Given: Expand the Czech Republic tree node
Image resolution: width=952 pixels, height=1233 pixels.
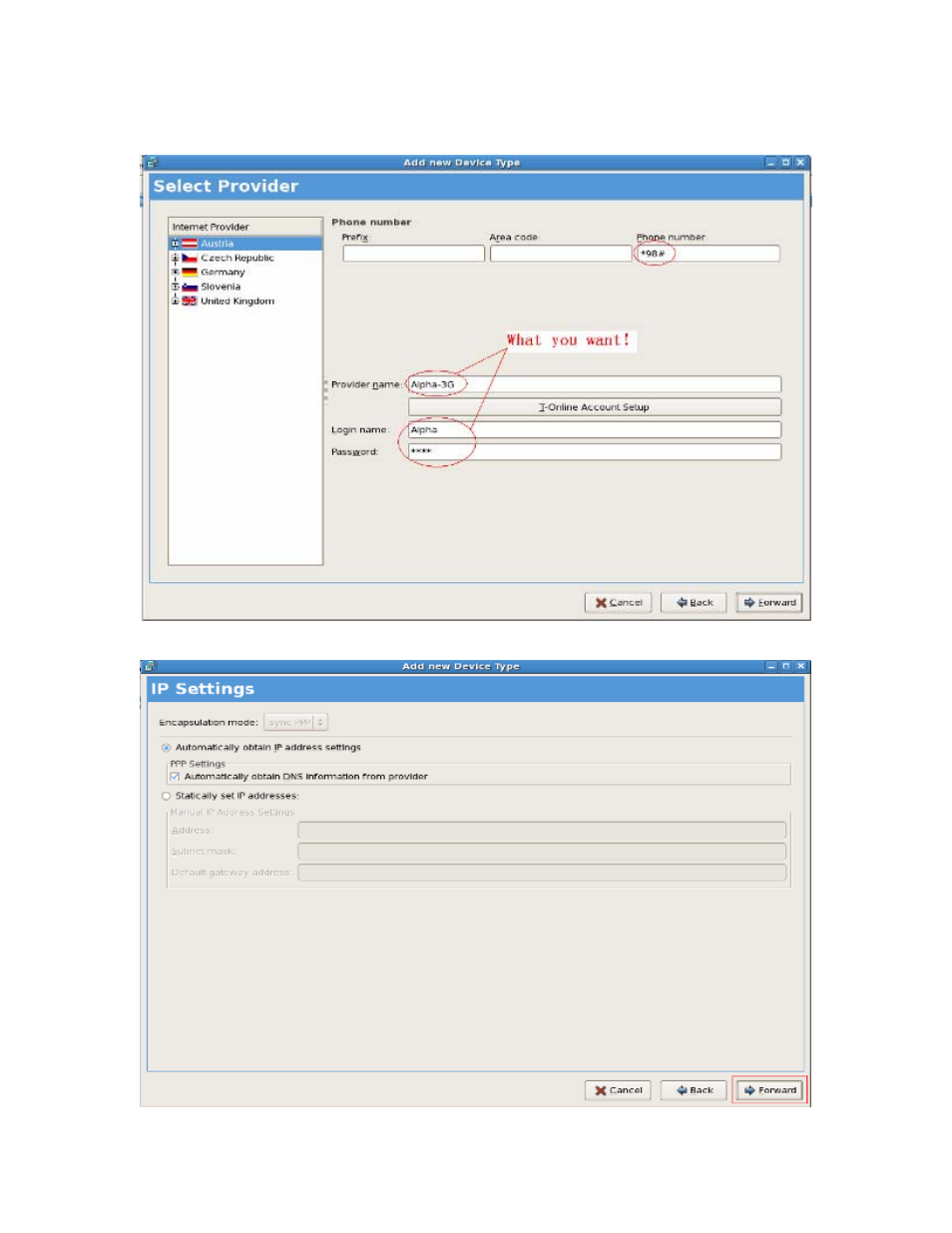Looking at the screenshot, I should tap(175, 258).
